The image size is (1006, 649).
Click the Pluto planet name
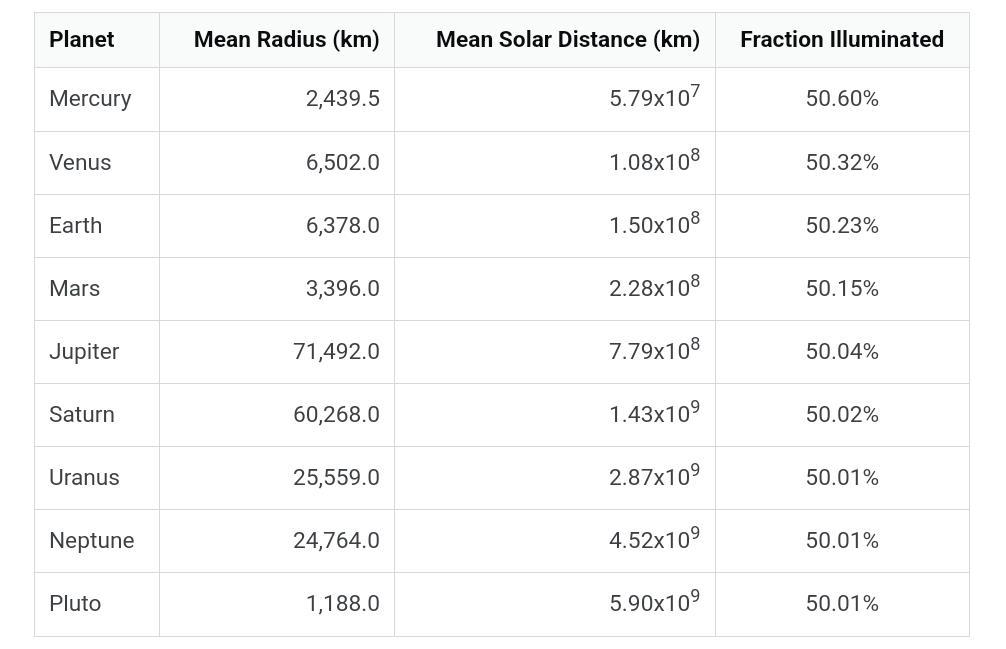pos(75,604)
